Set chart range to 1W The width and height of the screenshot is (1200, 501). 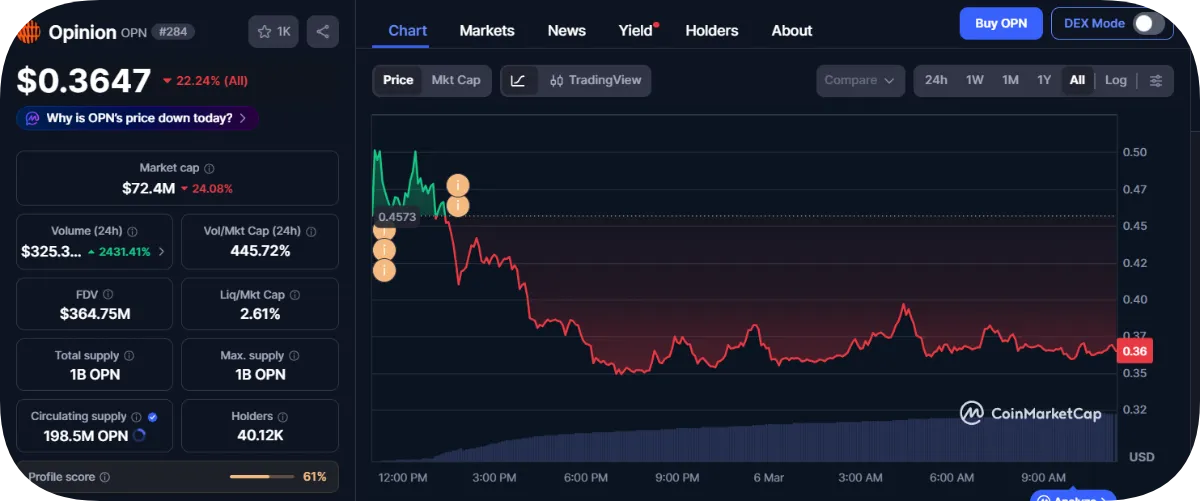coord(975,80)
